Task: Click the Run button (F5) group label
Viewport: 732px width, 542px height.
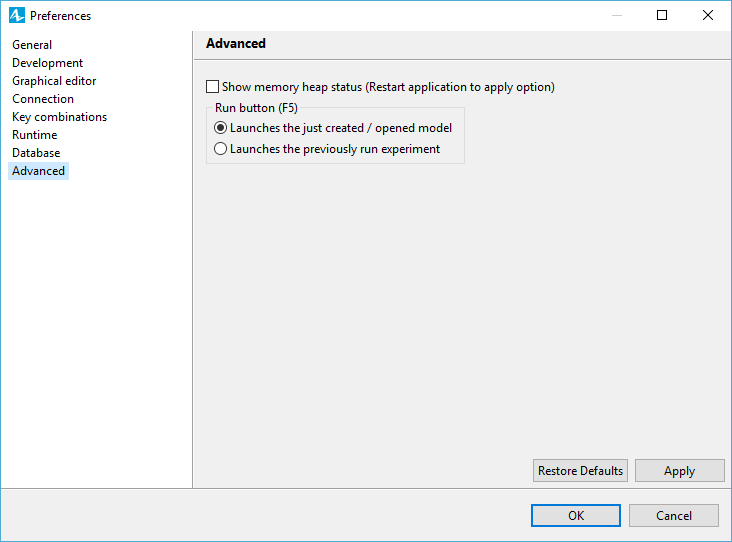Action: click(x=256, y=108)
